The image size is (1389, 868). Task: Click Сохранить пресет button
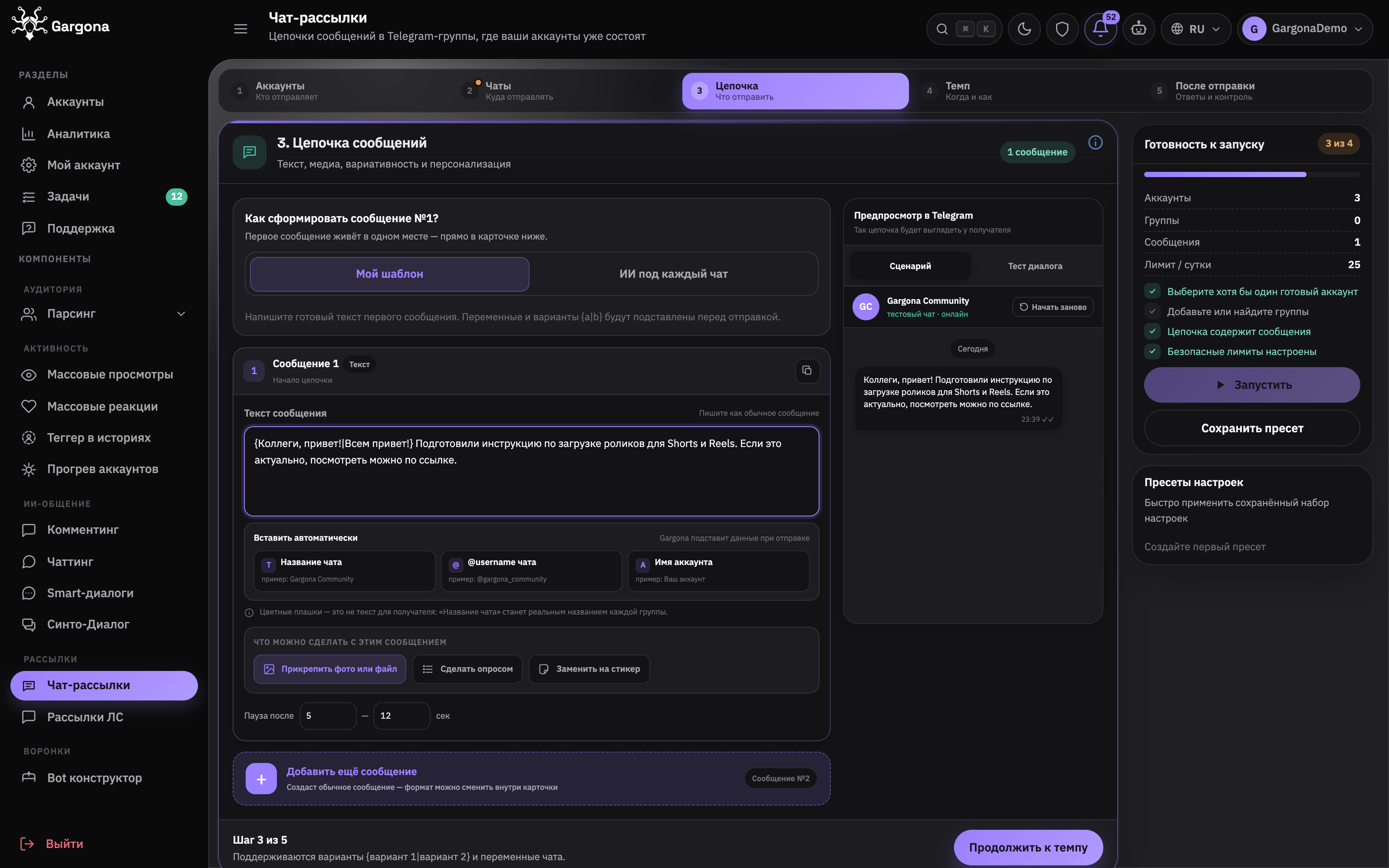1252,428
